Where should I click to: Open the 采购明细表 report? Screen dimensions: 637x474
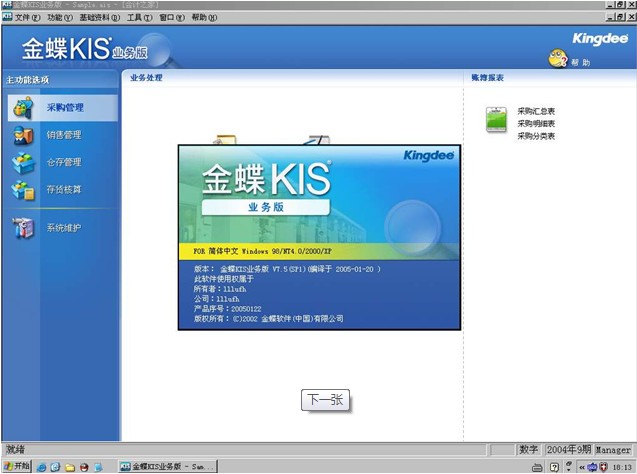click(x=536, y=123)
